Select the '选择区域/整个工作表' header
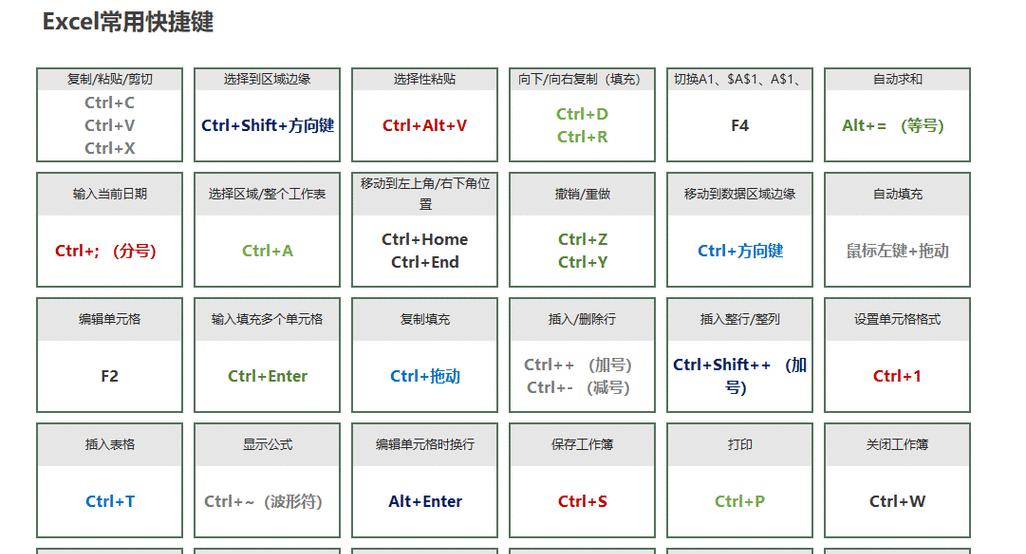Image resolution: width=1026 pixels, height=554 pixels. click(267, 194)
